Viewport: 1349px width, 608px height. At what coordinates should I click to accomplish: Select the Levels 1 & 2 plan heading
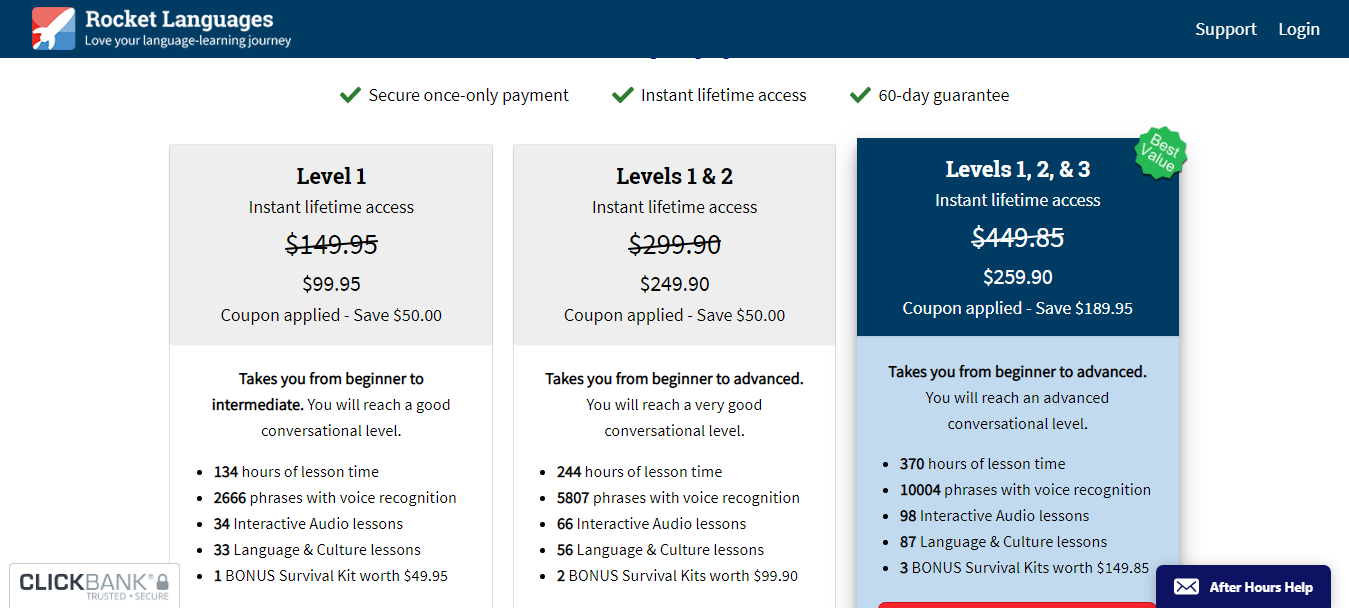[674, 176]
